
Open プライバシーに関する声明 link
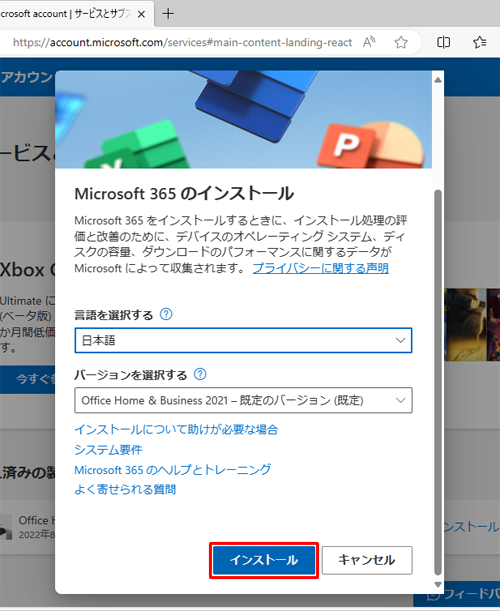[321, 268]
